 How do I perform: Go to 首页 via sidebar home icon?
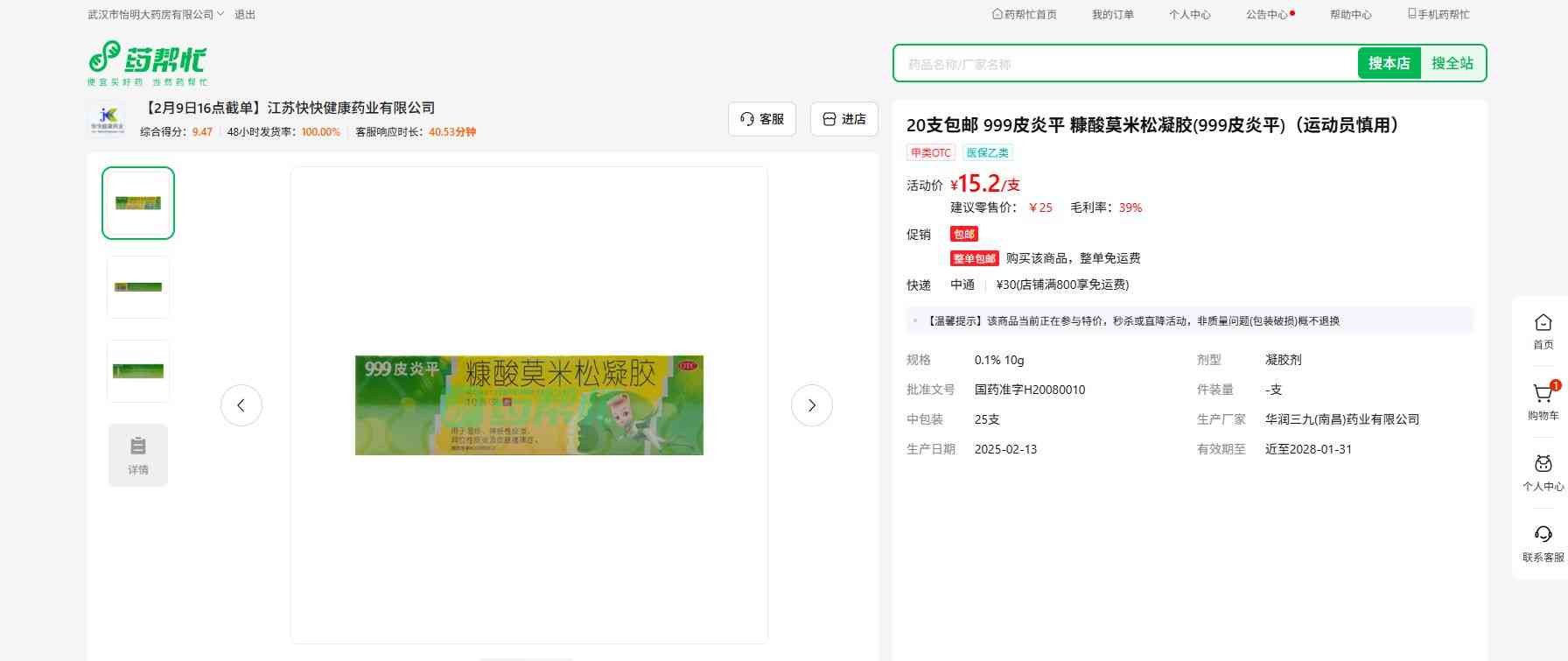pos(1543,331)
